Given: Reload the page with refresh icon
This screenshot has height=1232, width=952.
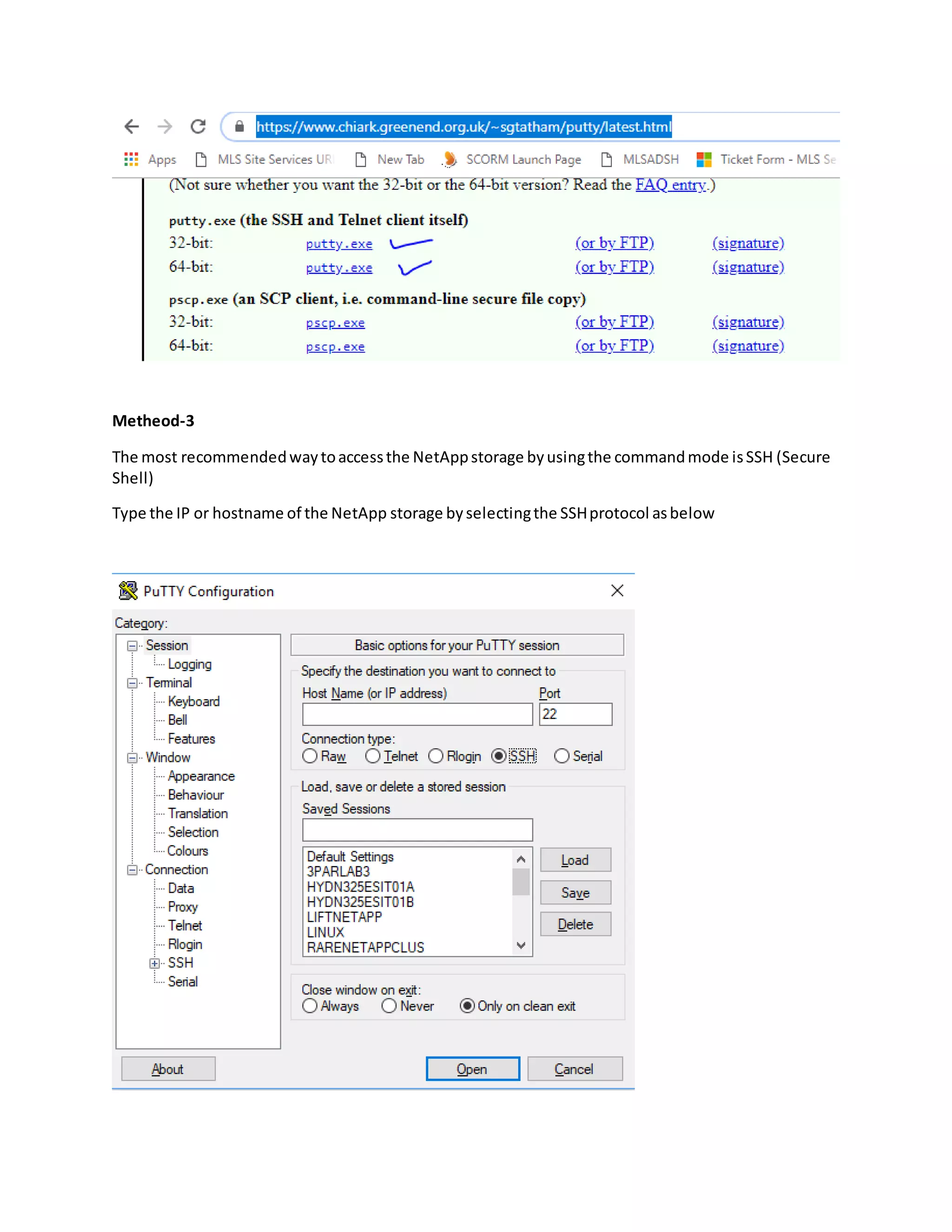Looking at the screenshot, I should 198,126.
